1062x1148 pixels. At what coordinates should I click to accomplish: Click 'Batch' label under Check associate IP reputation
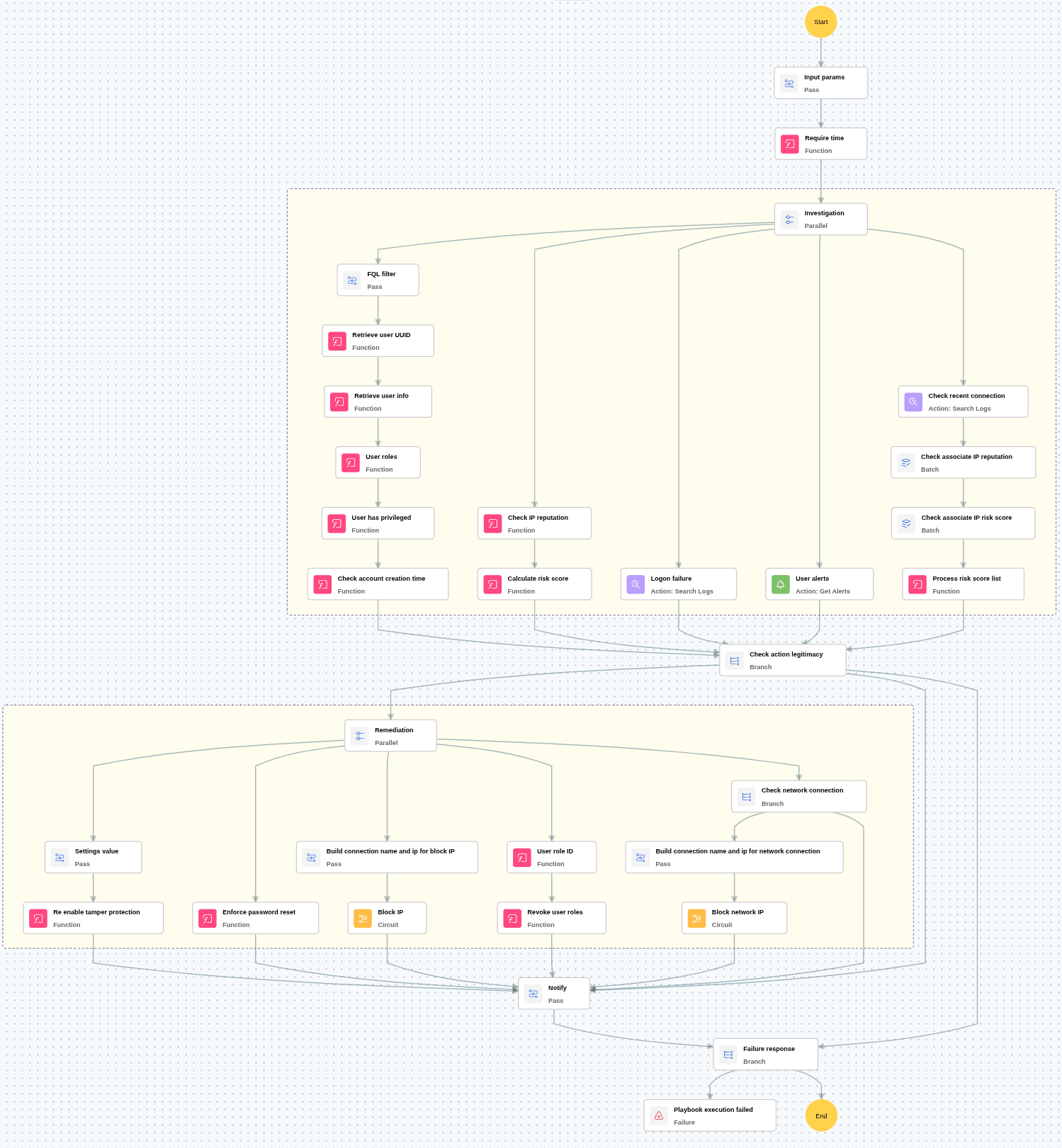tap(930, 470)
